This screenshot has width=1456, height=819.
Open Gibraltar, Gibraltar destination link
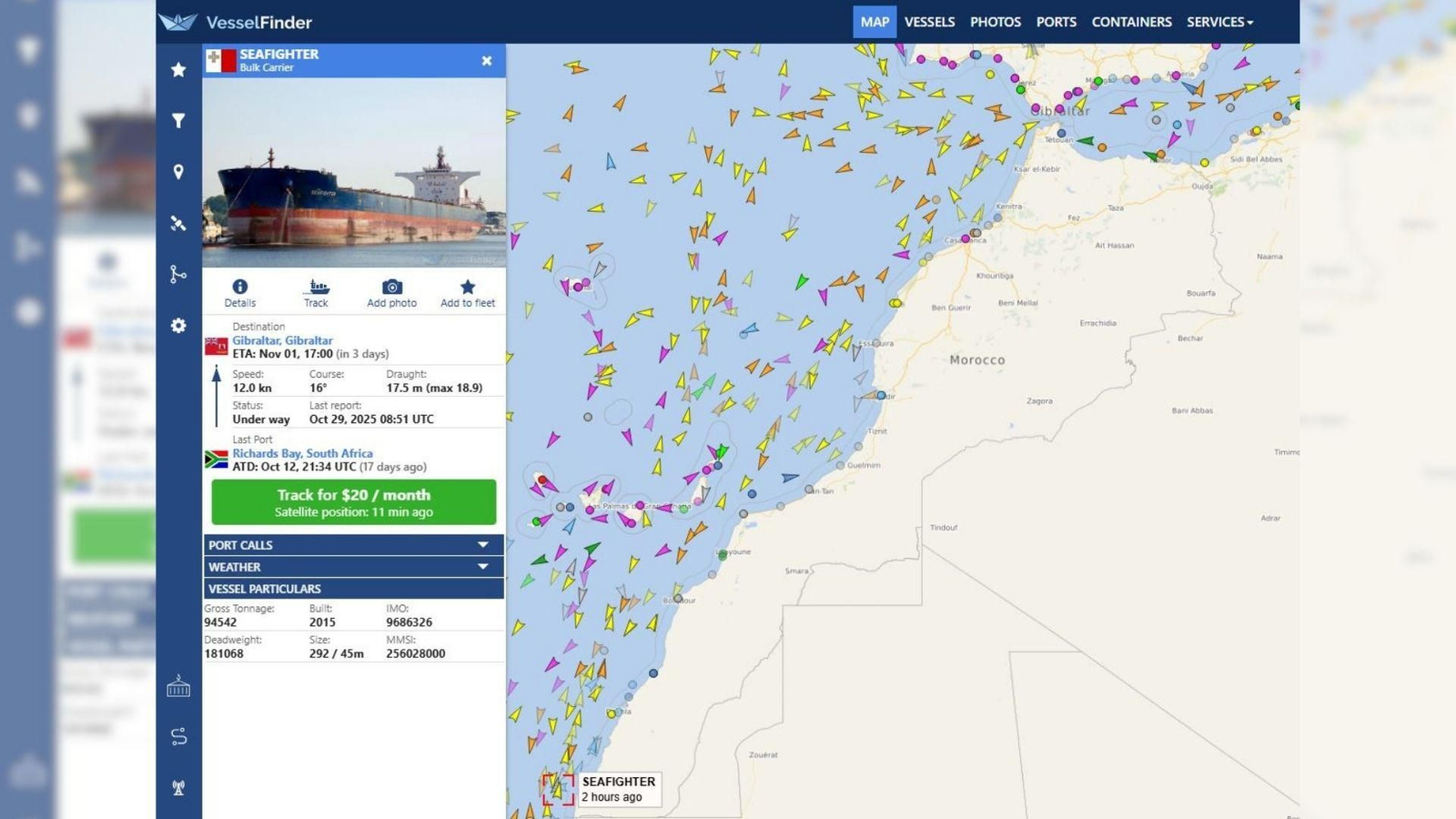coord(282,340)
